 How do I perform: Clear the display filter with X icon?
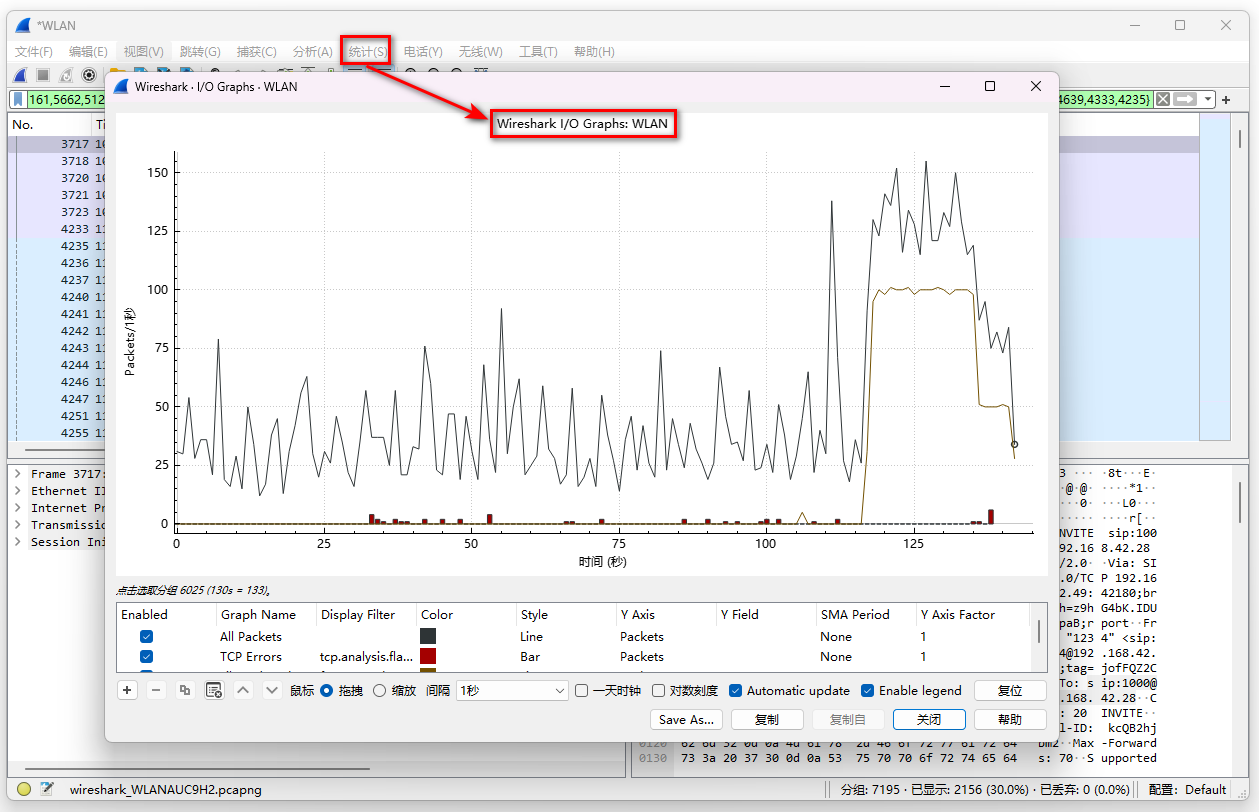click(x=1162, y=99)
